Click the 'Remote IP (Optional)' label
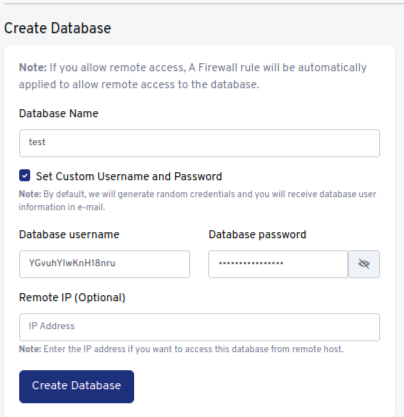The height and width of the screenshot is (417, 404). (x=72, y=297)
